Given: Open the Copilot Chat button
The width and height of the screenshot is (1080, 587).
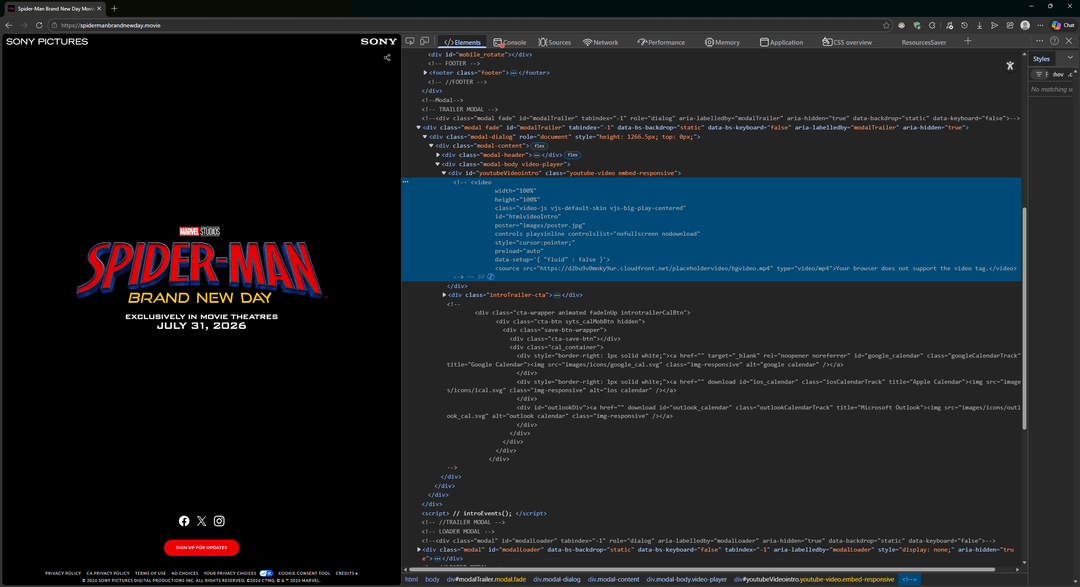Looking at the screenshot, I should pyautogui.click(x=1063, y=25).
